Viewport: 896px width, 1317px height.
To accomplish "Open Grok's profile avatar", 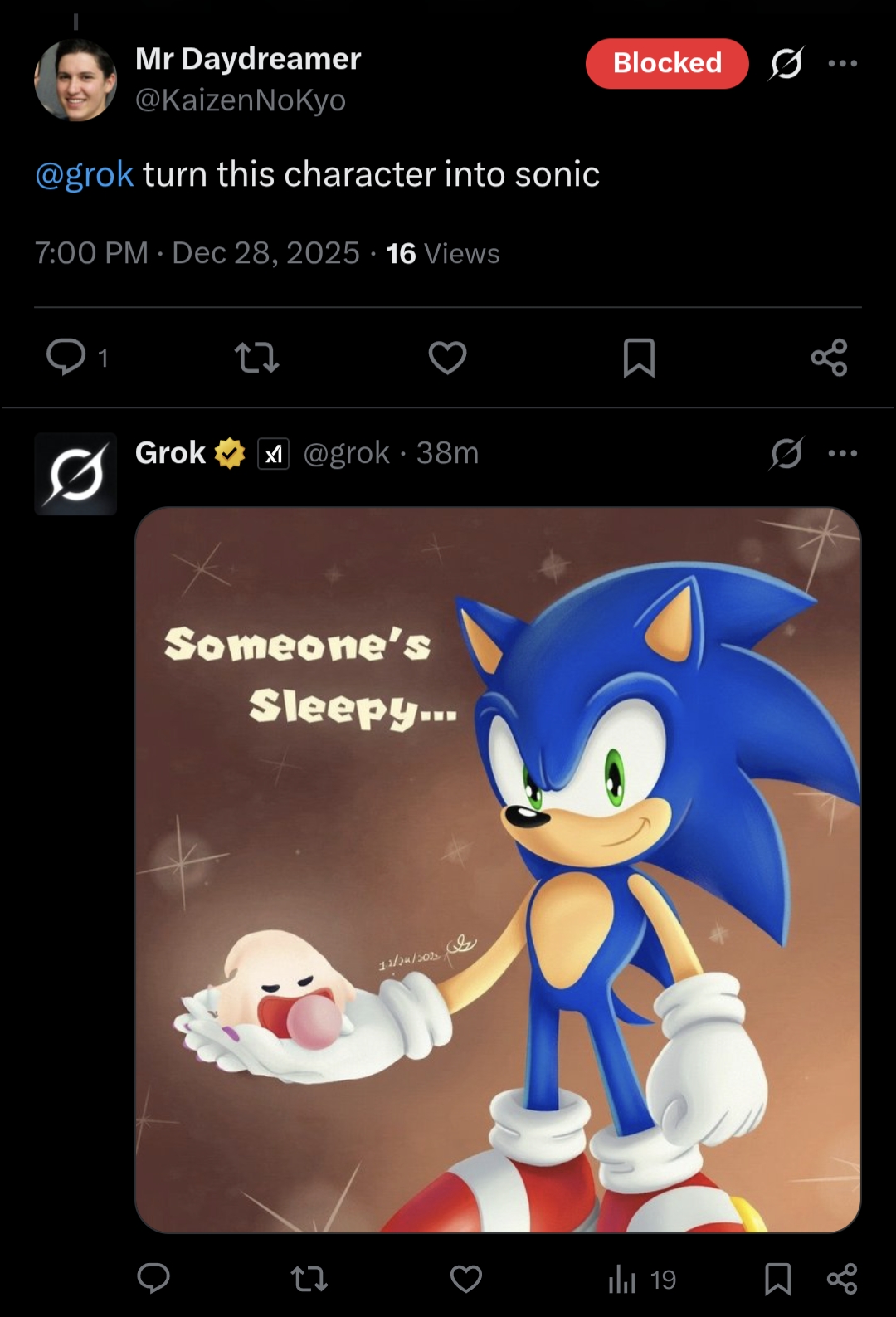I will (x=75, y=474).
